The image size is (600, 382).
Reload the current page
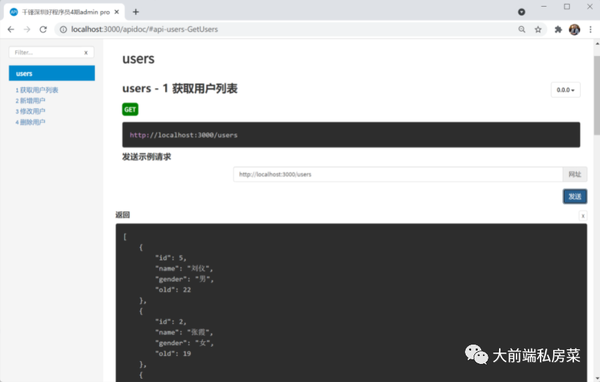tap(43, 29)
